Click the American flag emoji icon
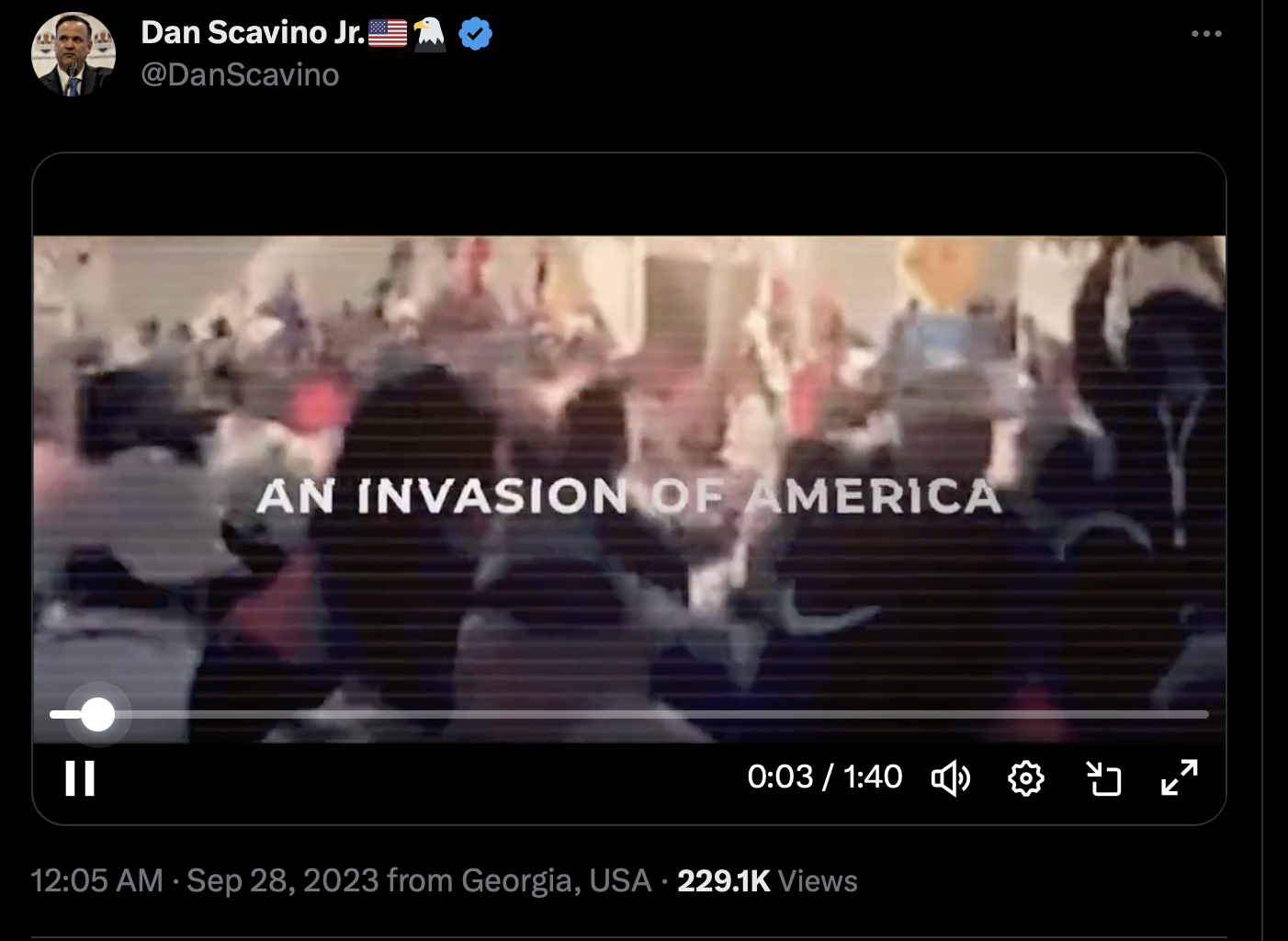The height and width of the screenshot is (941, 1288). click(388, 33)
